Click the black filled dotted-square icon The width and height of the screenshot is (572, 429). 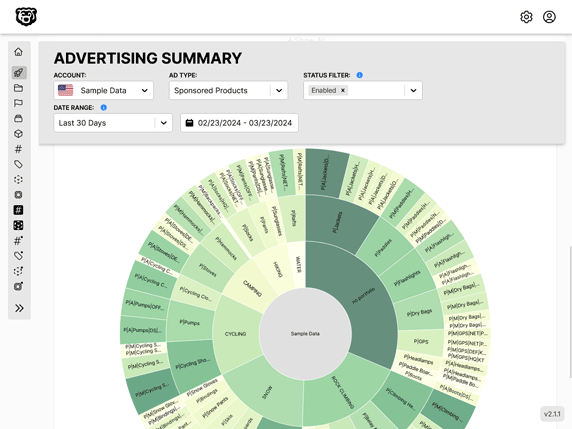pyautogui.click(x=19, y=225)
